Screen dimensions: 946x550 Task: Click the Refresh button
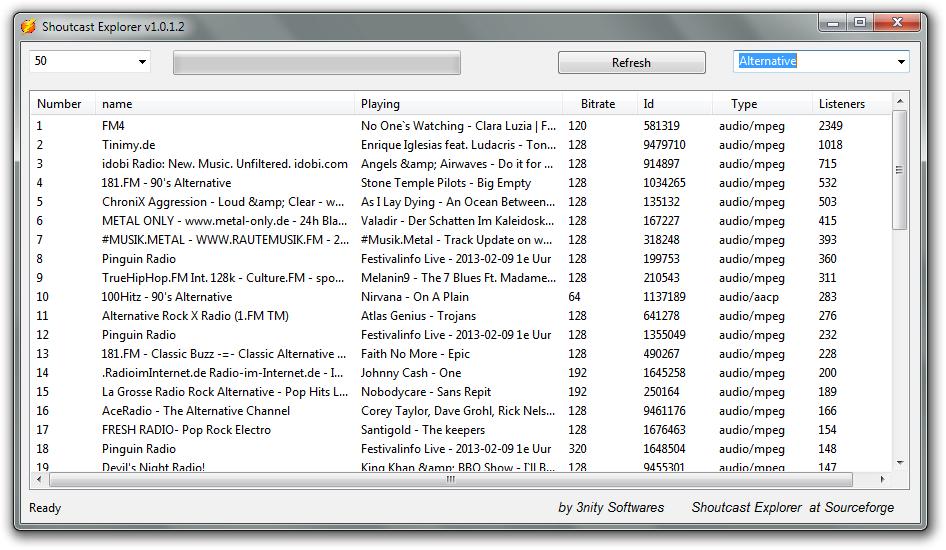point(631,63)
